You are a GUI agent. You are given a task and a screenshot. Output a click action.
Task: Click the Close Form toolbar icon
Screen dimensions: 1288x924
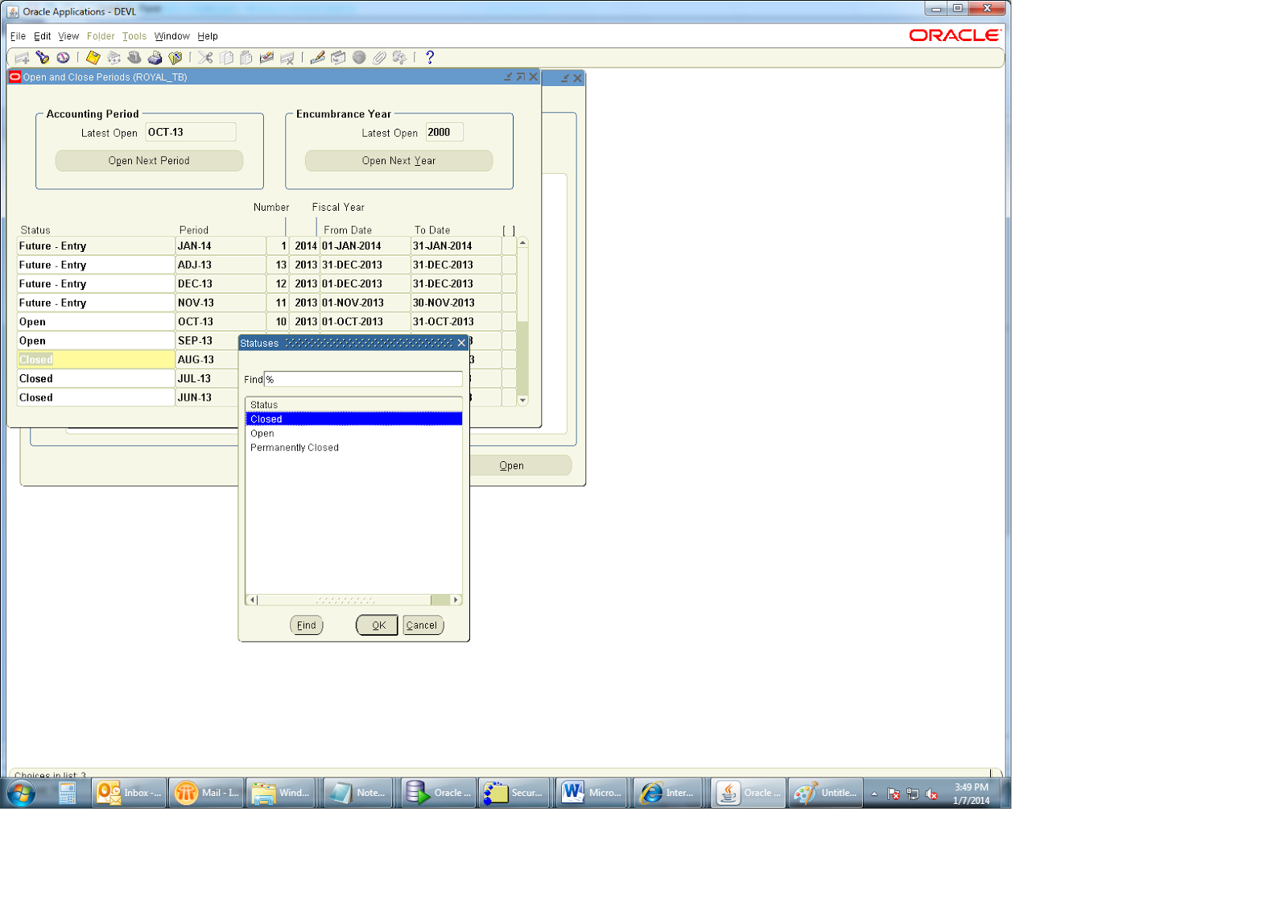pyautogui.click(x=175, y=58)
